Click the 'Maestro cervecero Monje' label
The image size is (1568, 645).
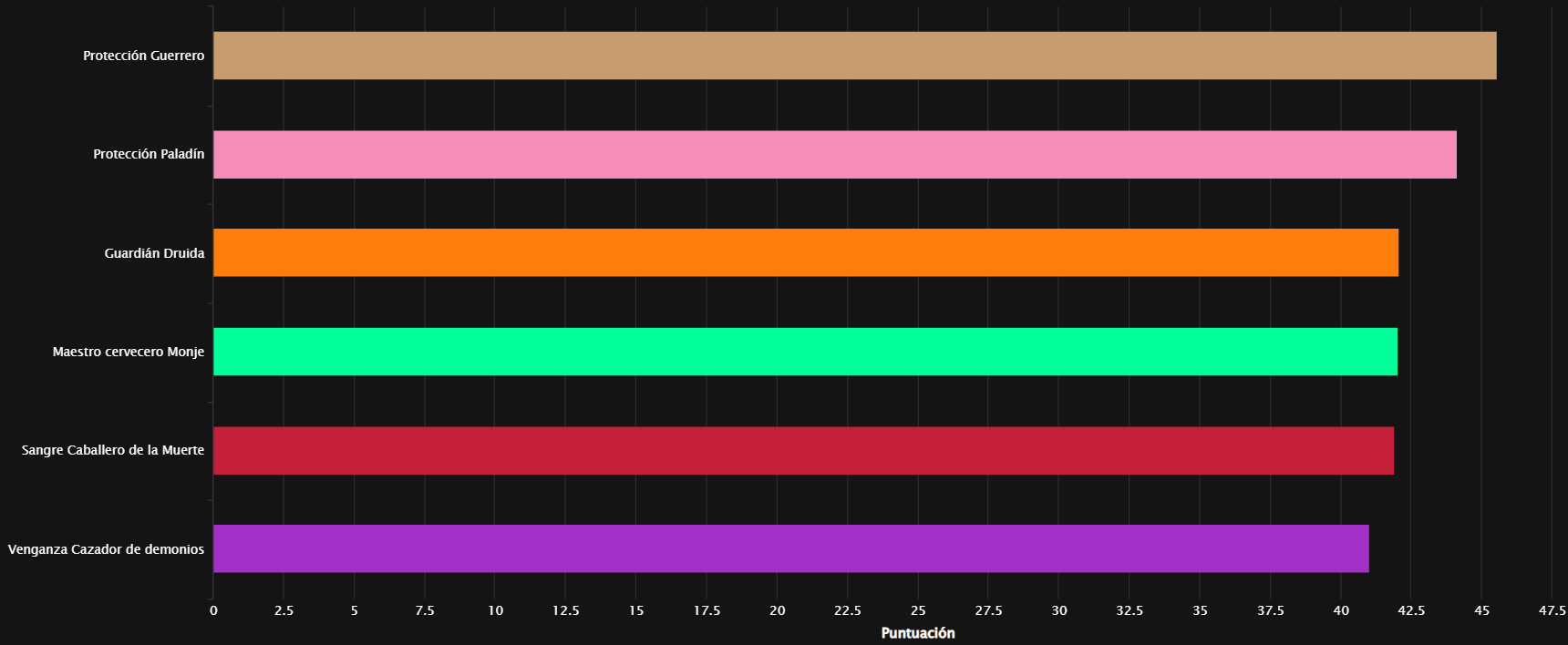[x=129, y=352]
